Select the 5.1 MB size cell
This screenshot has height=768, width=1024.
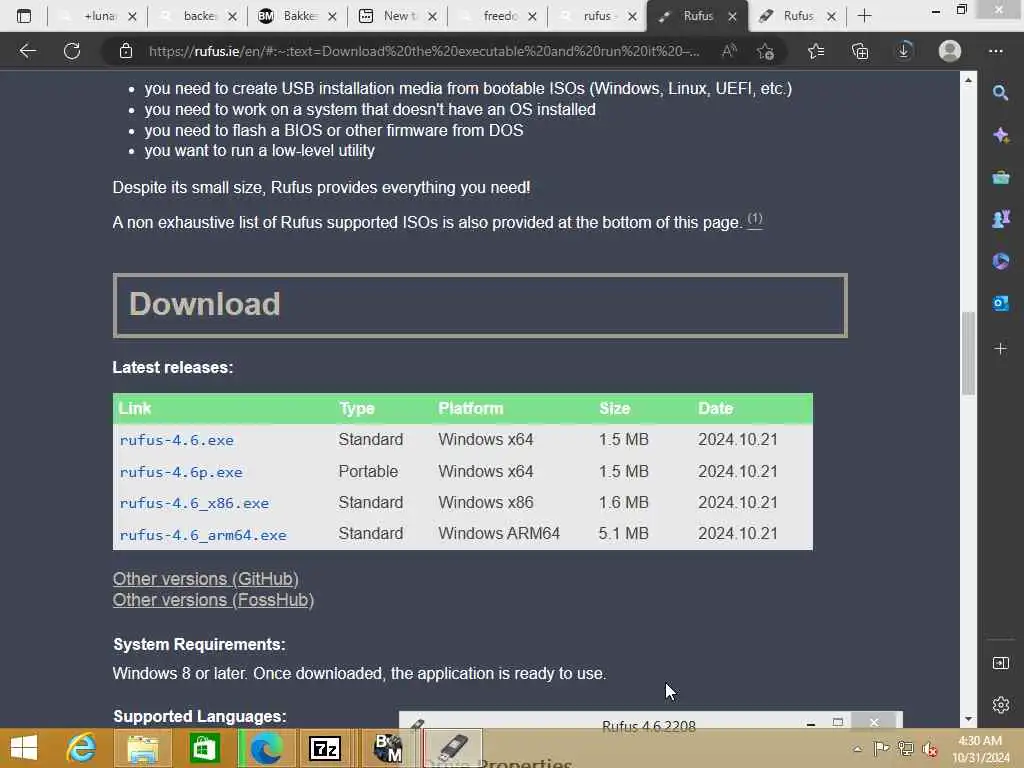623,534
